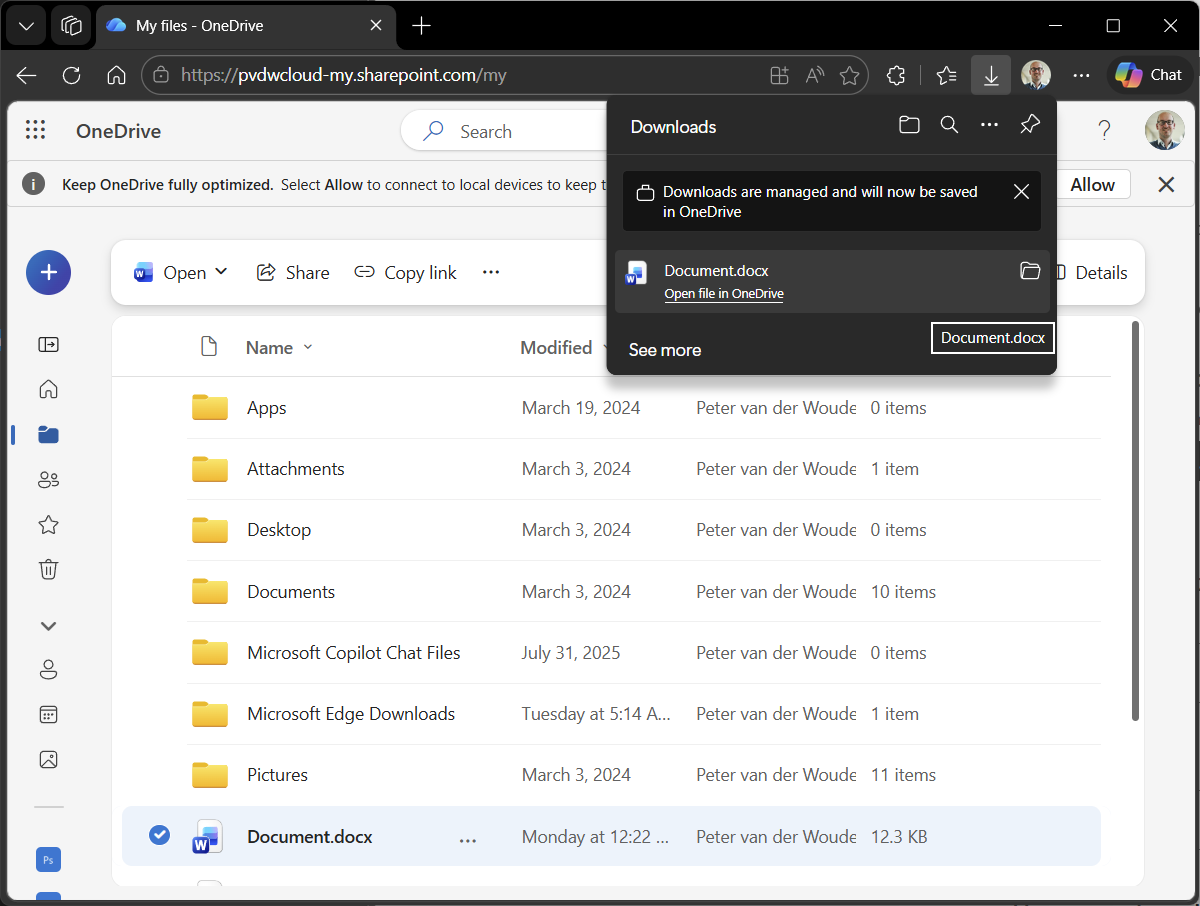Open the Shared people icon in sidebar
Image resolution: width=1200 pixels, height=906 pixels.
click(48, 480)
